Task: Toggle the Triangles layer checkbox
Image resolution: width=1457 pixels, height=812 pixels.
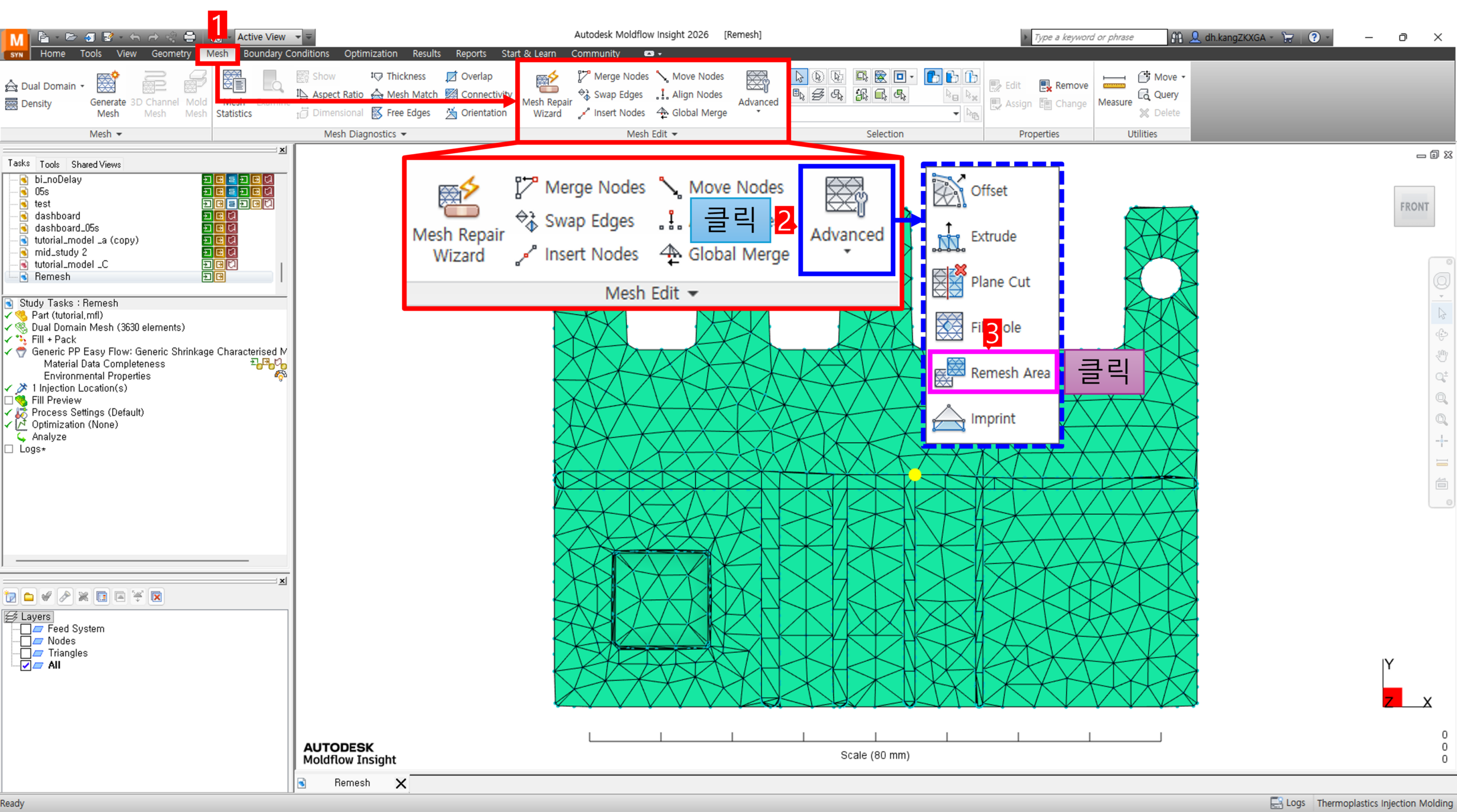Action: (26, 653)
